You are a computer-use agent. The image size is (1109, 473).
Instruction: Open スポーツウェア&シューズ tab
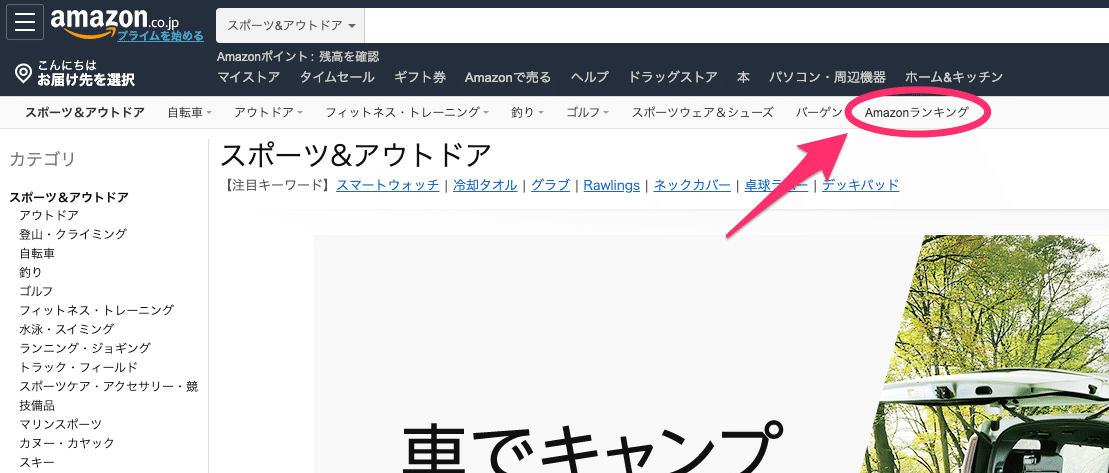(x=702, y=112)
